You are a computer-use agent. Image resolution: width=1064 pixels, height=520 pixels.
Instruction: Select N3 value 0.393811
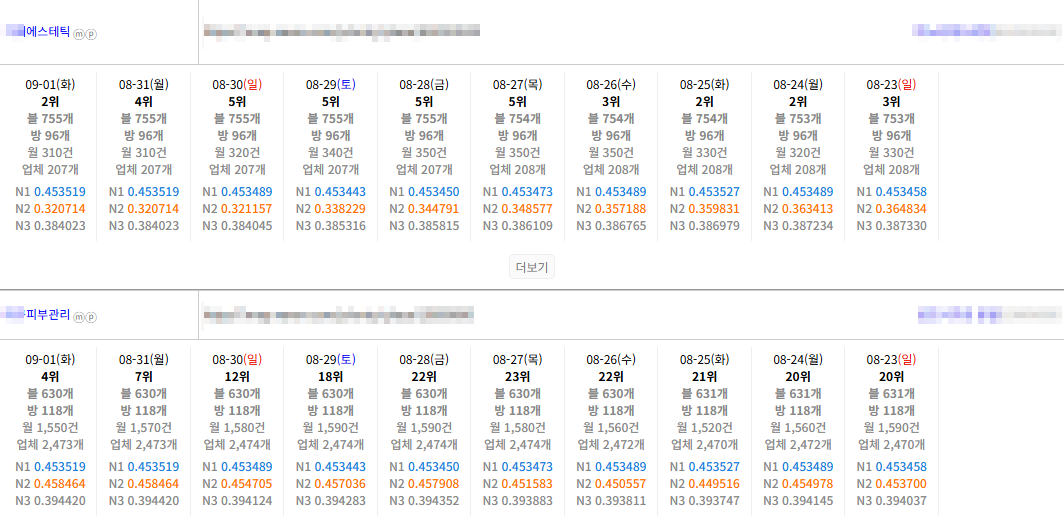tap(621, 502)
